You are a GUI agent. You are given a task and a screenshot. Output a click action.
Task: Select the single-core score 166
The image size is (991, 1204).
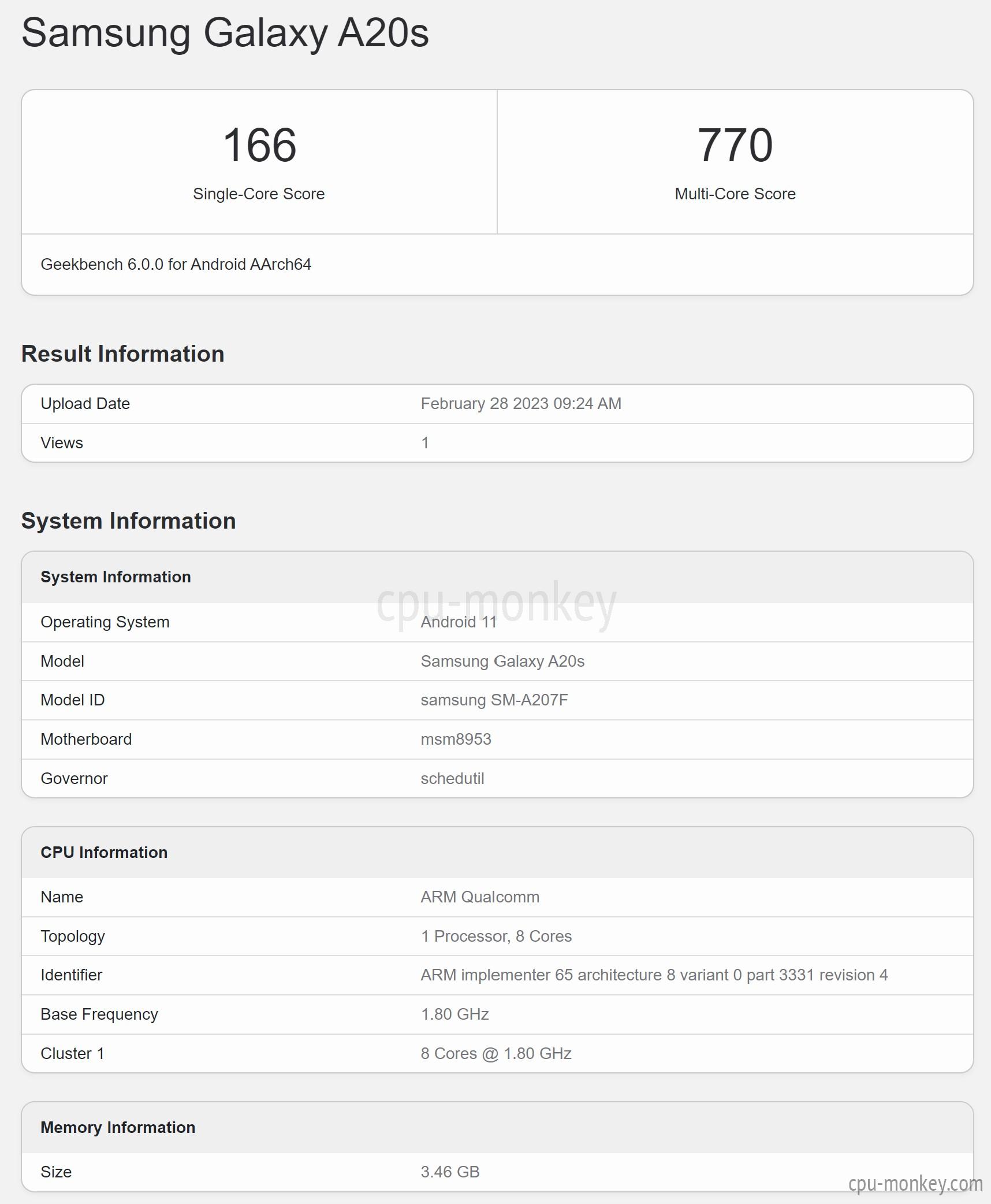259,145
